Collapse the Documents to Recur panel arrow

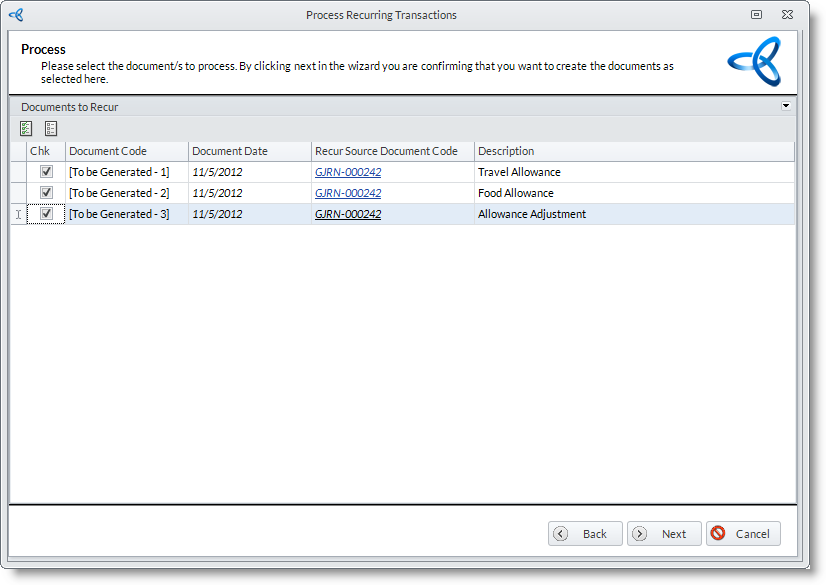(x=786, y=106)
